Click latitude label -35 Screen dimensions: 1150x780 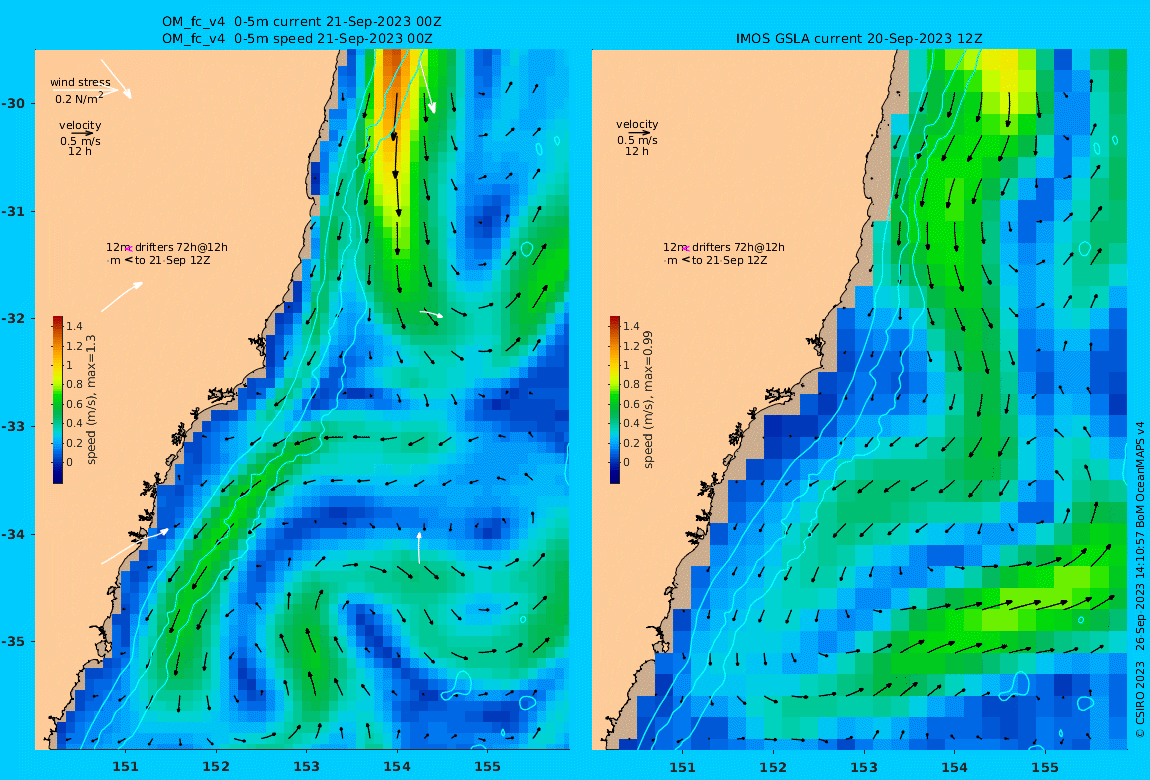click(x=13, y=642)
